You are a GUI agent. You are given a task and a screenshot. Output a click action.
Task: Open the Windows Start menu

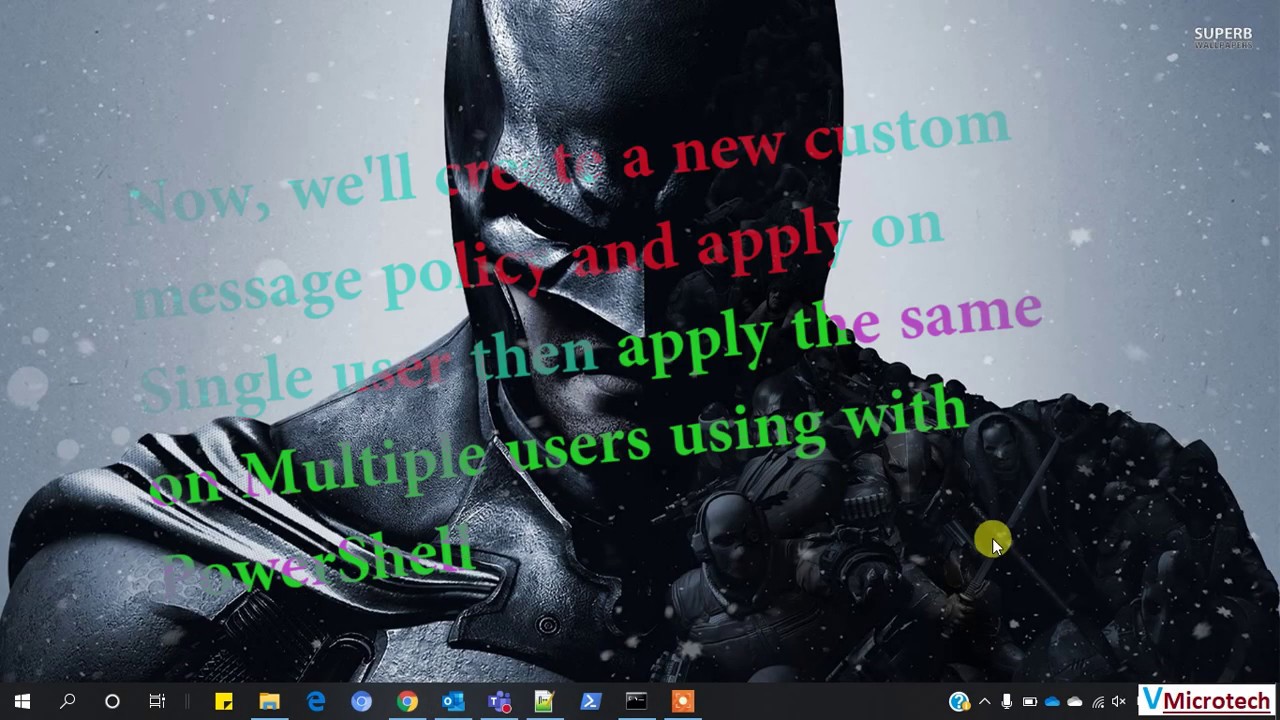point(22,702)
